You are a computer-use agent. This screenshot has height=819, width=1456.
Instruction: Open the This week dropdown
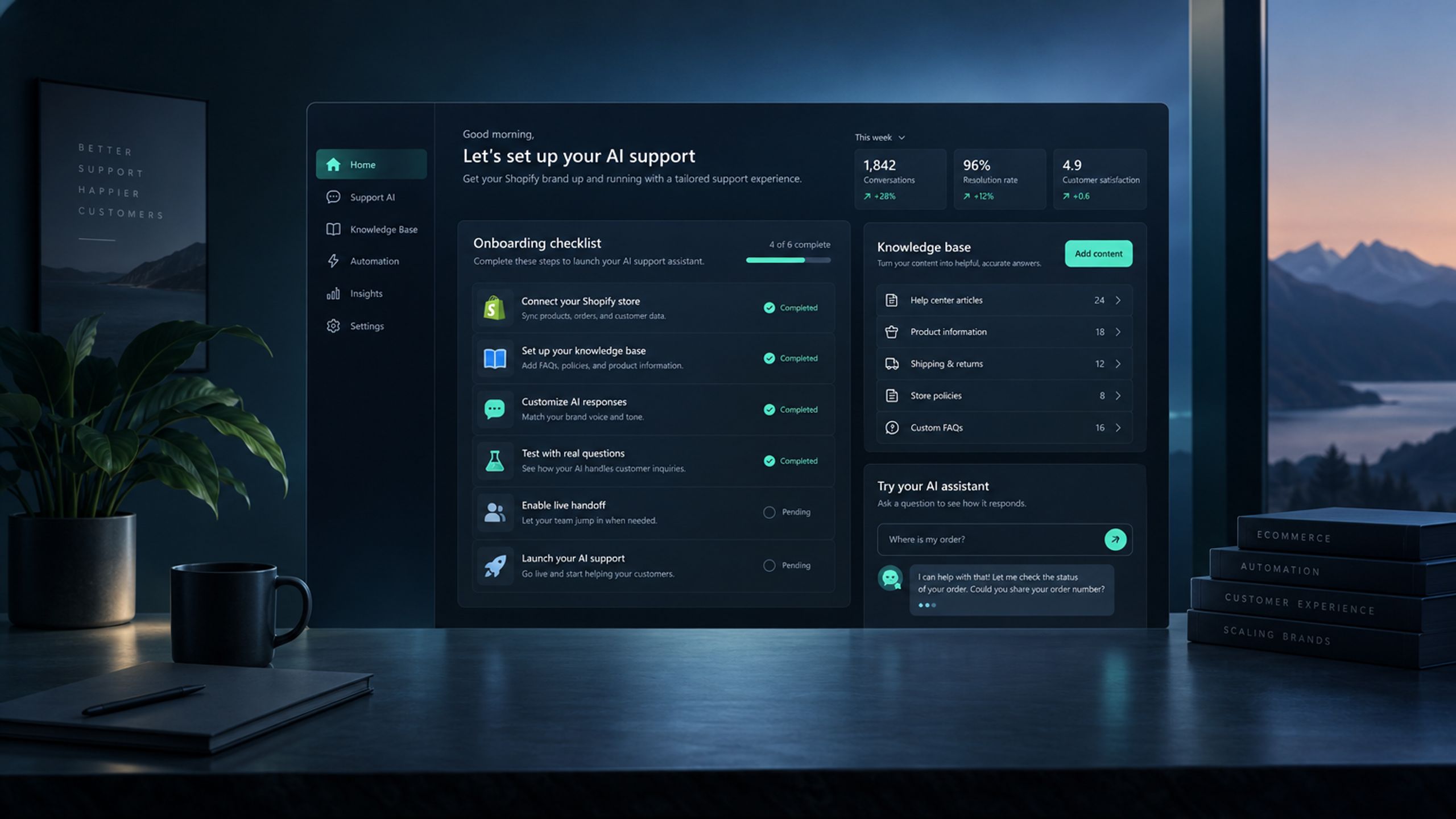tap(879, 138)
